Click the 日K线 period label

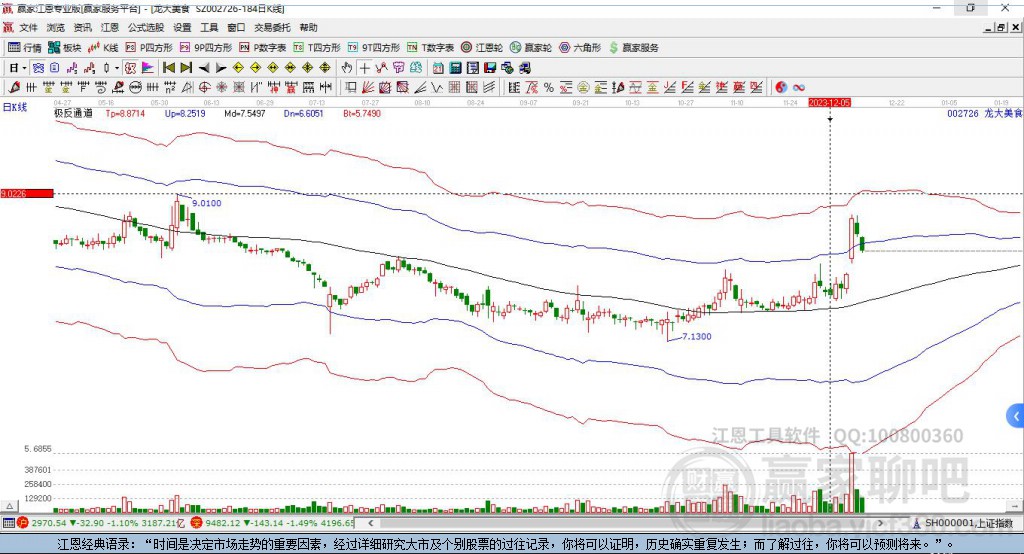click(x=15, y=107)
